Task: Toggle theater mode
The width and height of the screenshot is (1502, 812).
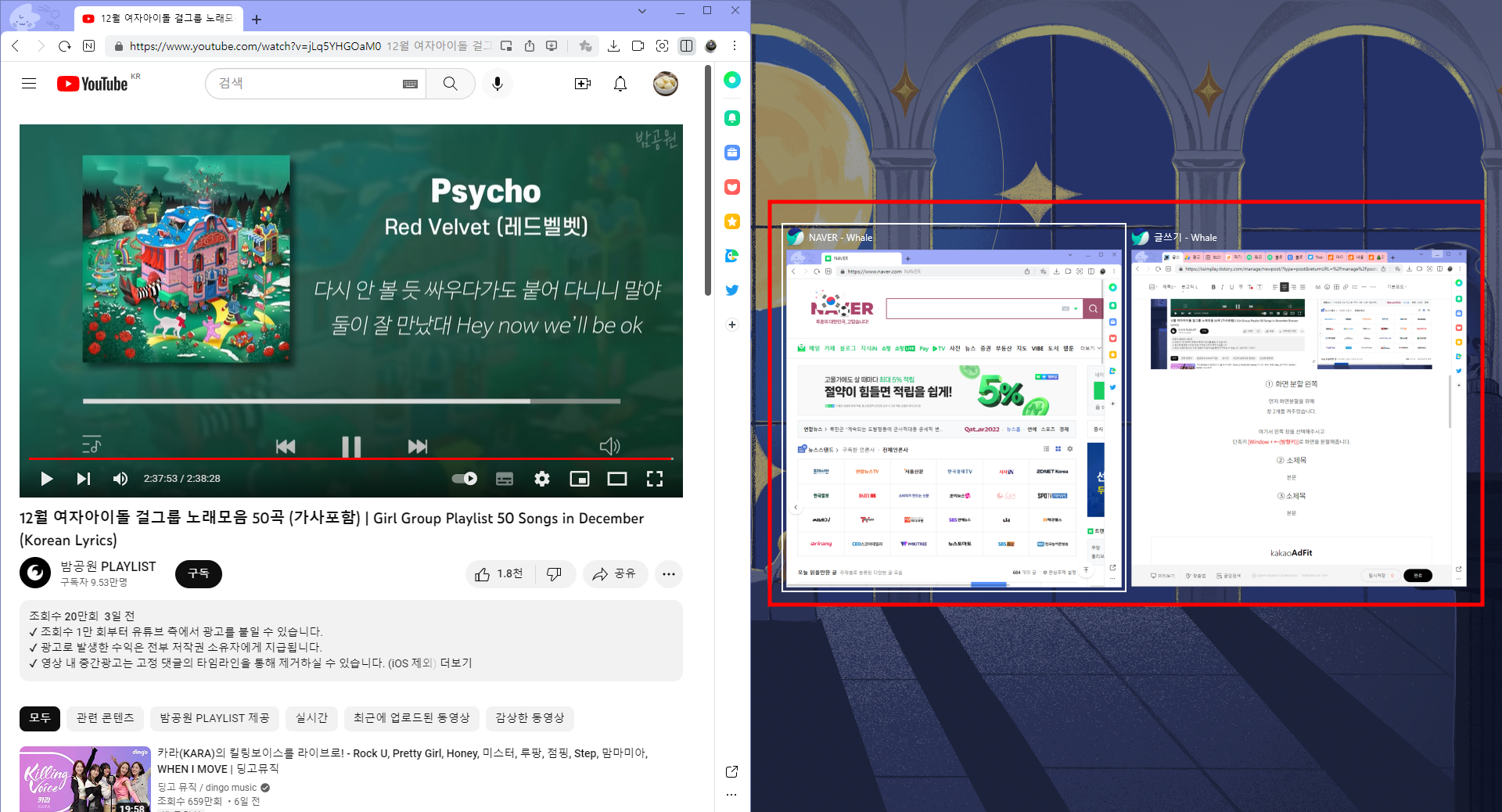Action: [x=617, y=479]
